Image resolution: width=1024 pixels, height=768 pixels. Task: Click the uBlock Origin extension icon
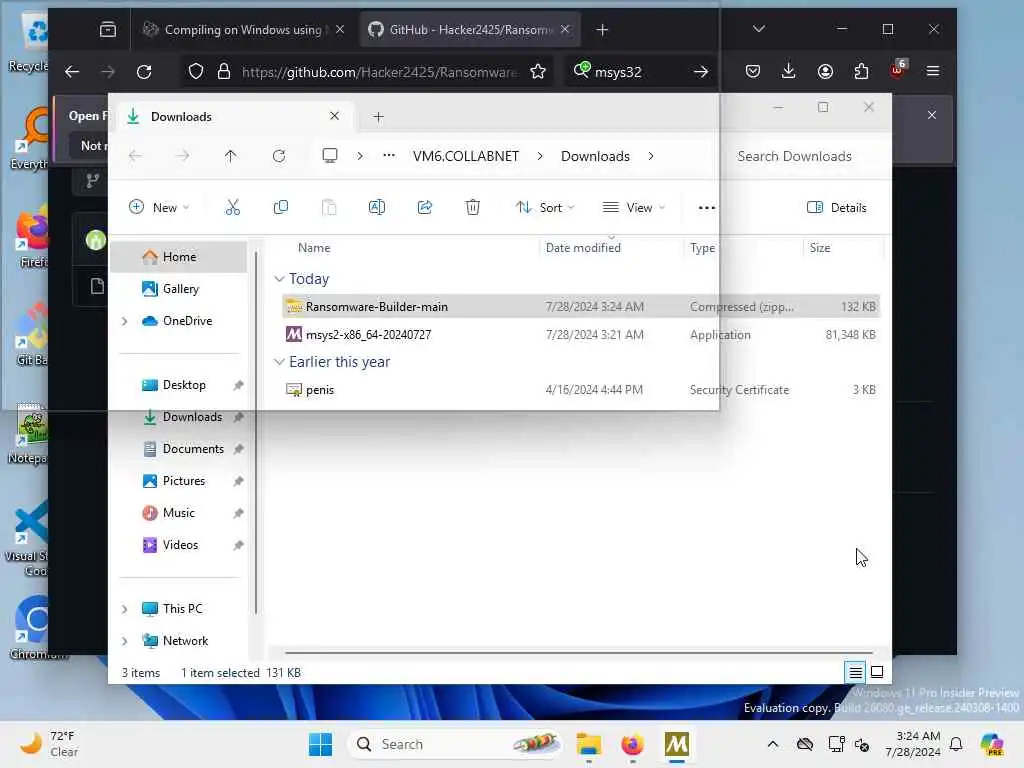[x=898, y=69]
